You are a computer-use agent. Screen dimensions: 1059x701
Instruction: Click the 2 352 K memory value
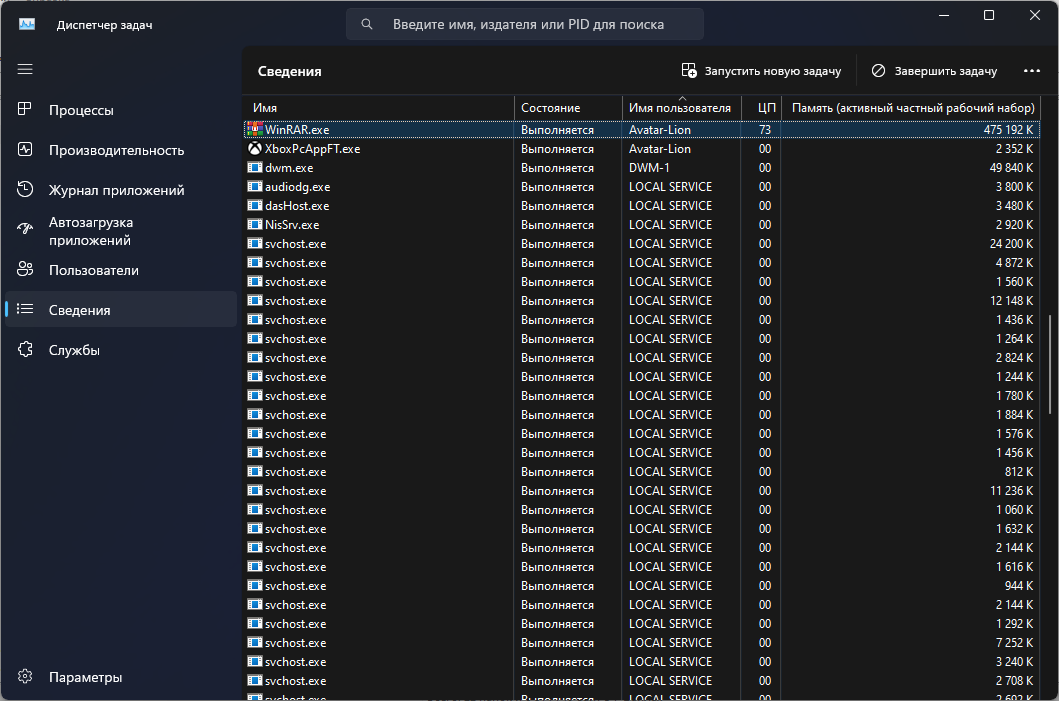coord(1014,149)
